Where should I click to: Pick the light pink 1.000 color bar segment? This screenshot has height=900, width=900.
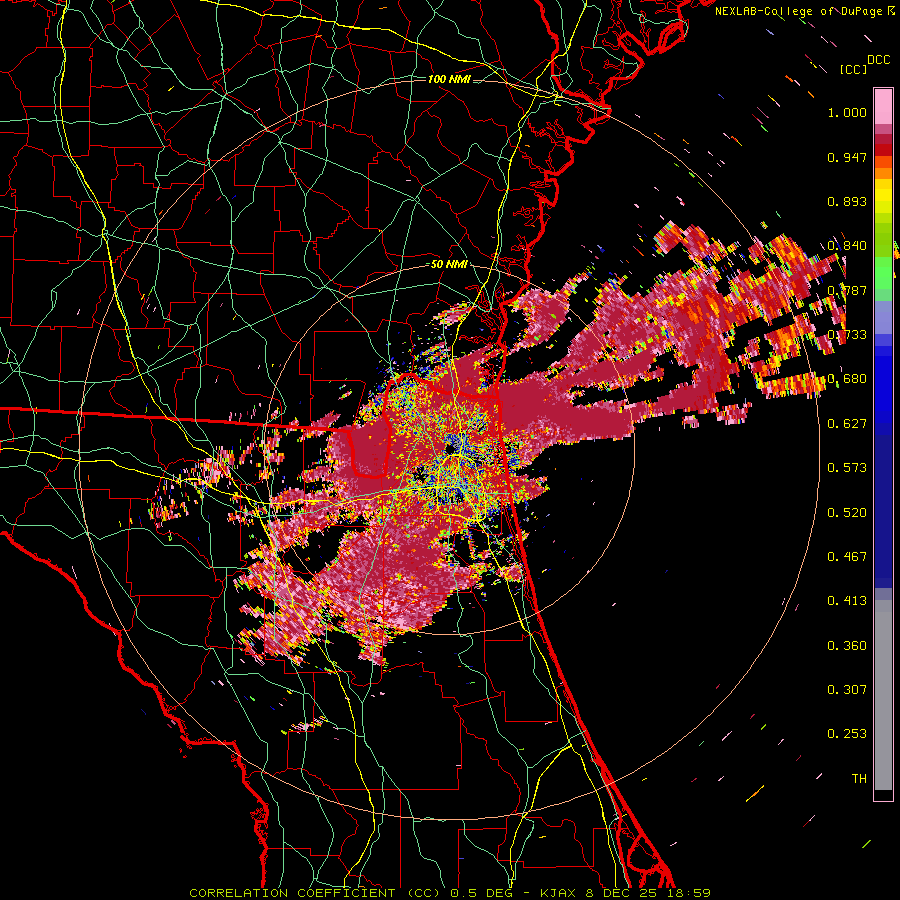883,107
